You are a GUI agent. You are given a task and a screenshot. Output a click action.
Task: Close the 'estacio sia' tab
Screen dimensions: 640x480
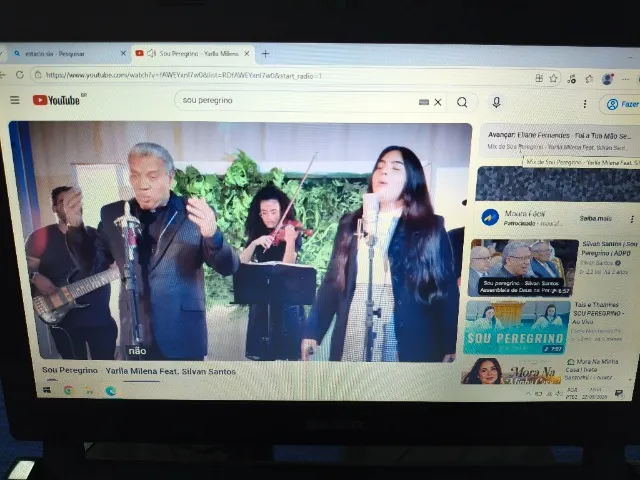click(x=123, y=53)
